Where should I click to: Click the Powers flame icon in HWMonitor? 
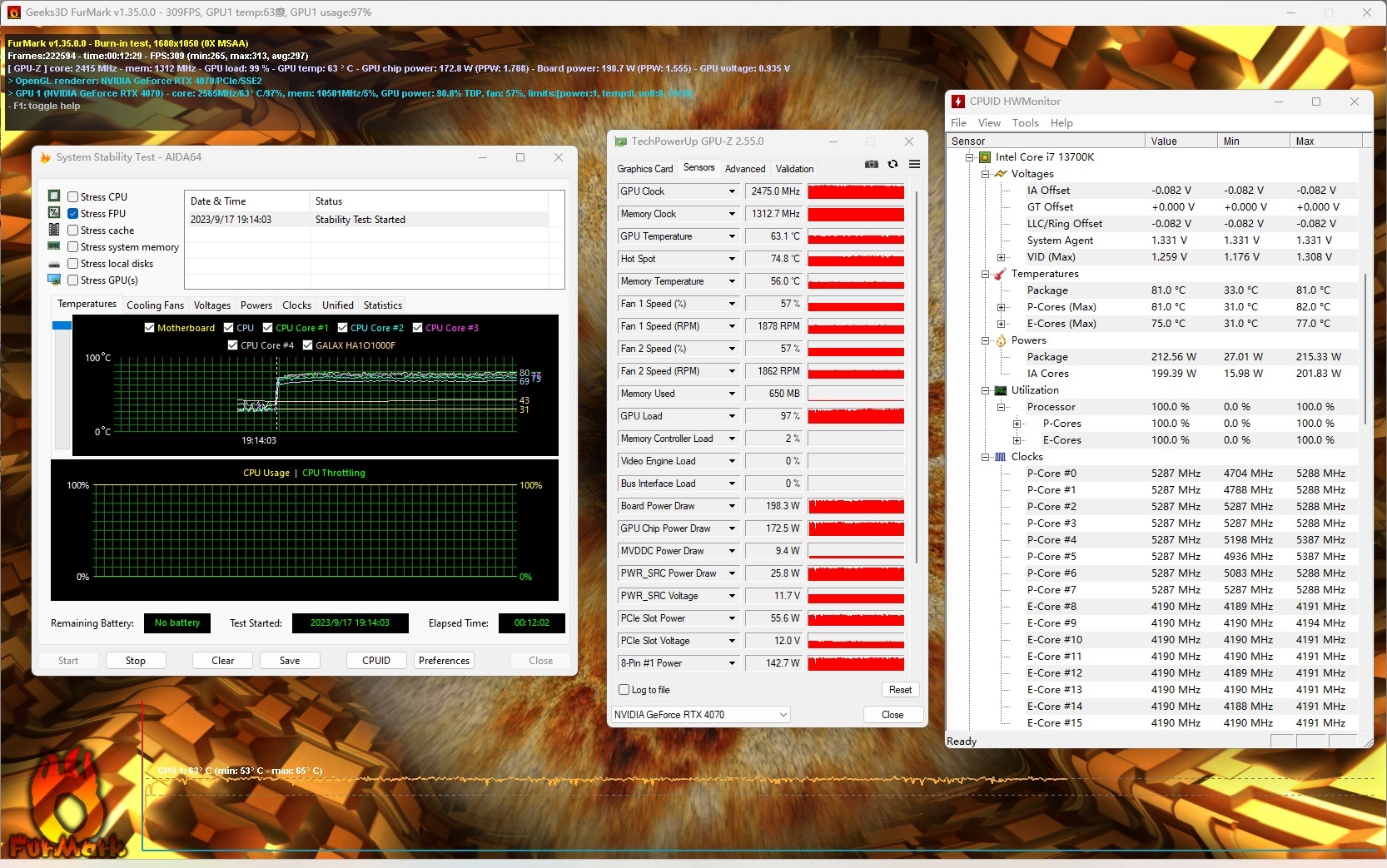[x=1001, y=340]
